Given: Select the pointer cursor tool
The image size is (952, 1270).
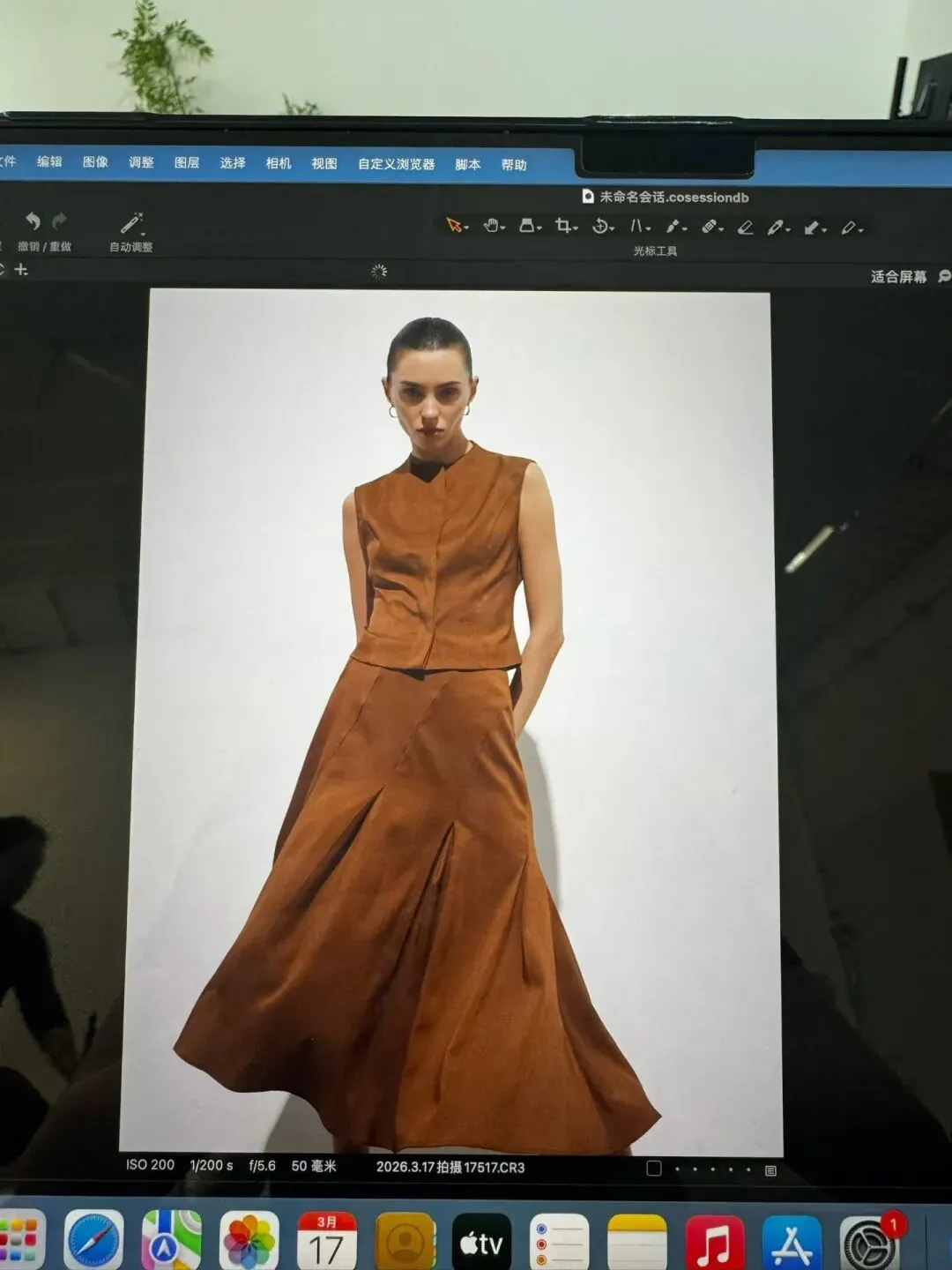Looking at the screenshot, I should (x=454, y=226).
